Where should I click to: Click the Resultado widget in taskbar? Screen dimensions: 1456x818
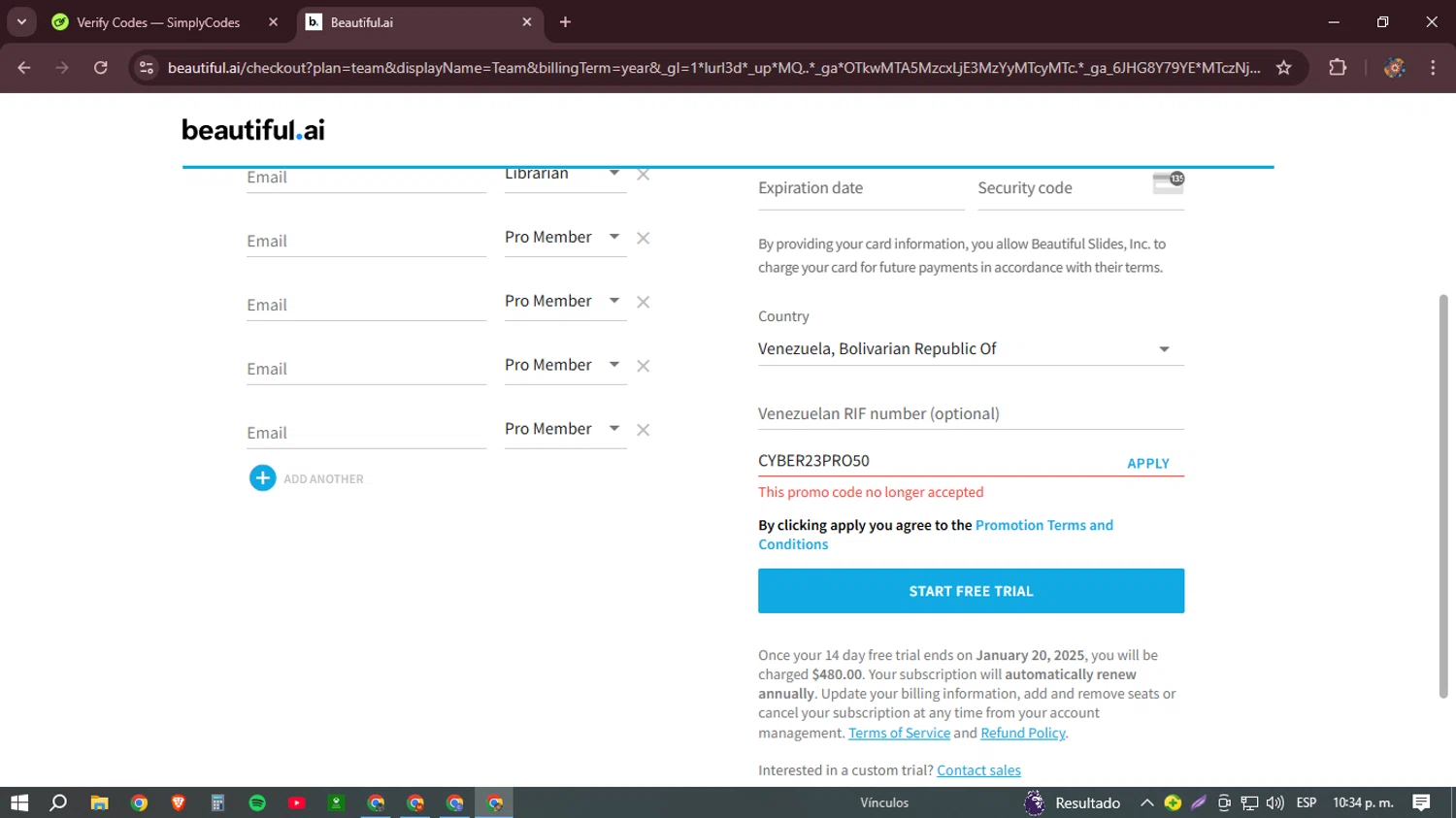(1073, 802)
